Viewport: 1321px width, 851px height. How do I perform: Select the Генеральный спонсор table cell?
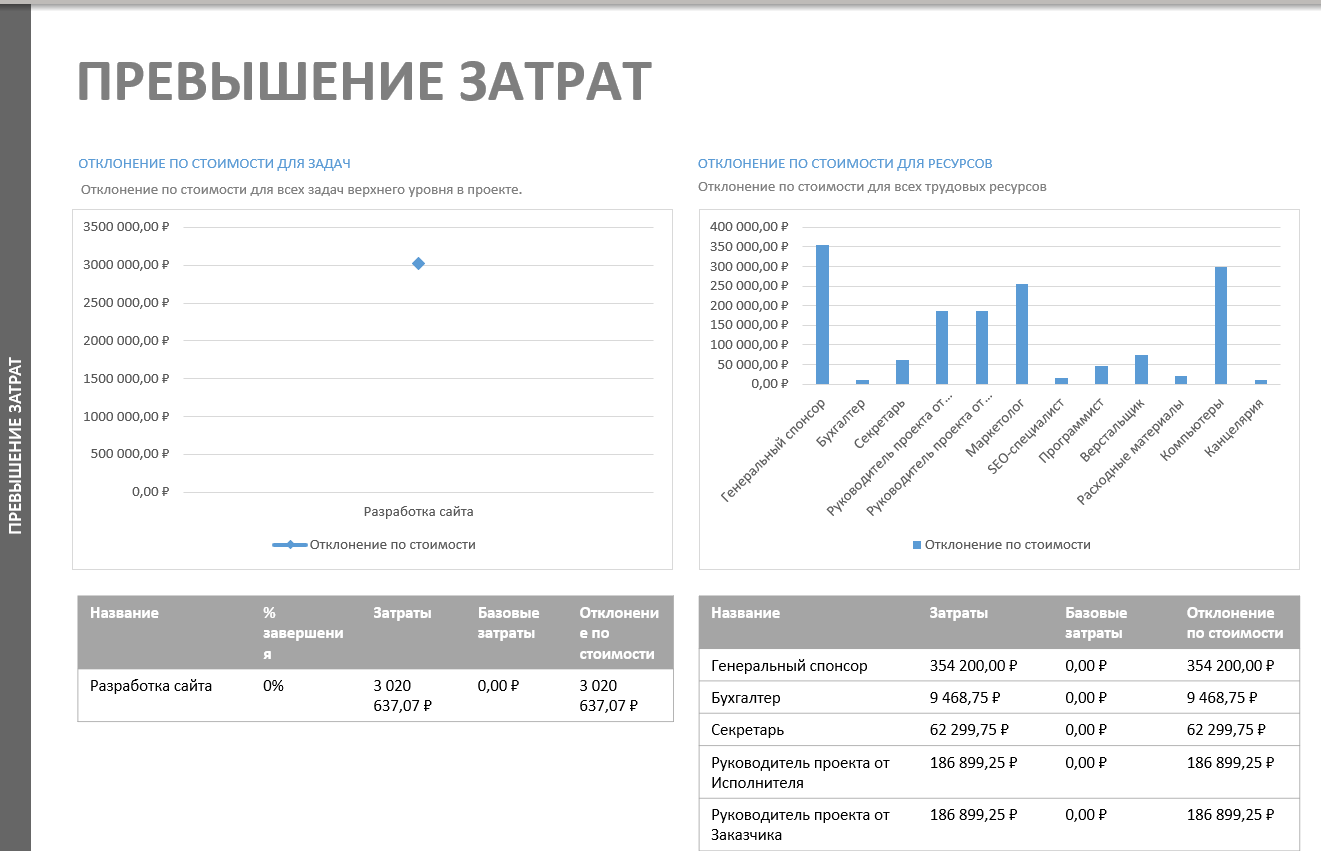[x=789, y=666]
